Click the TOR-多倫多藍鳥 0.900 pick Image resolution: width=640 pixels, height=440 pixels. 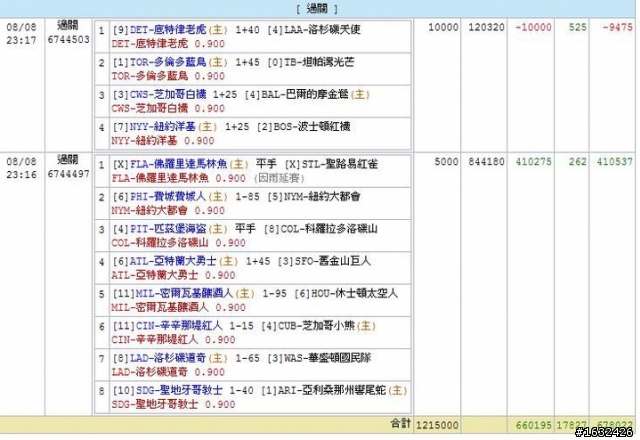168,76
